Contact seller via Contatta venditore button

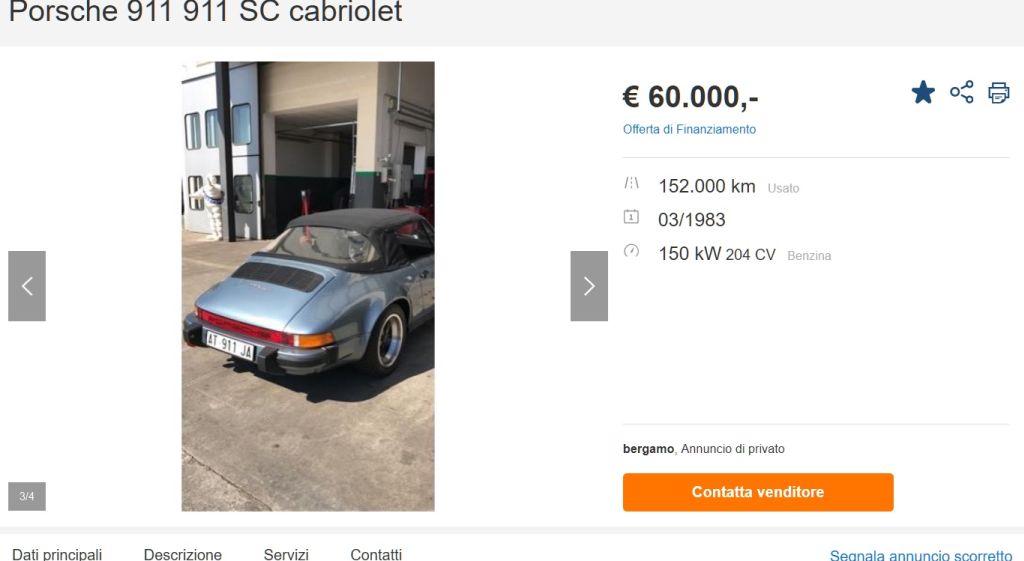click(758, 492)
